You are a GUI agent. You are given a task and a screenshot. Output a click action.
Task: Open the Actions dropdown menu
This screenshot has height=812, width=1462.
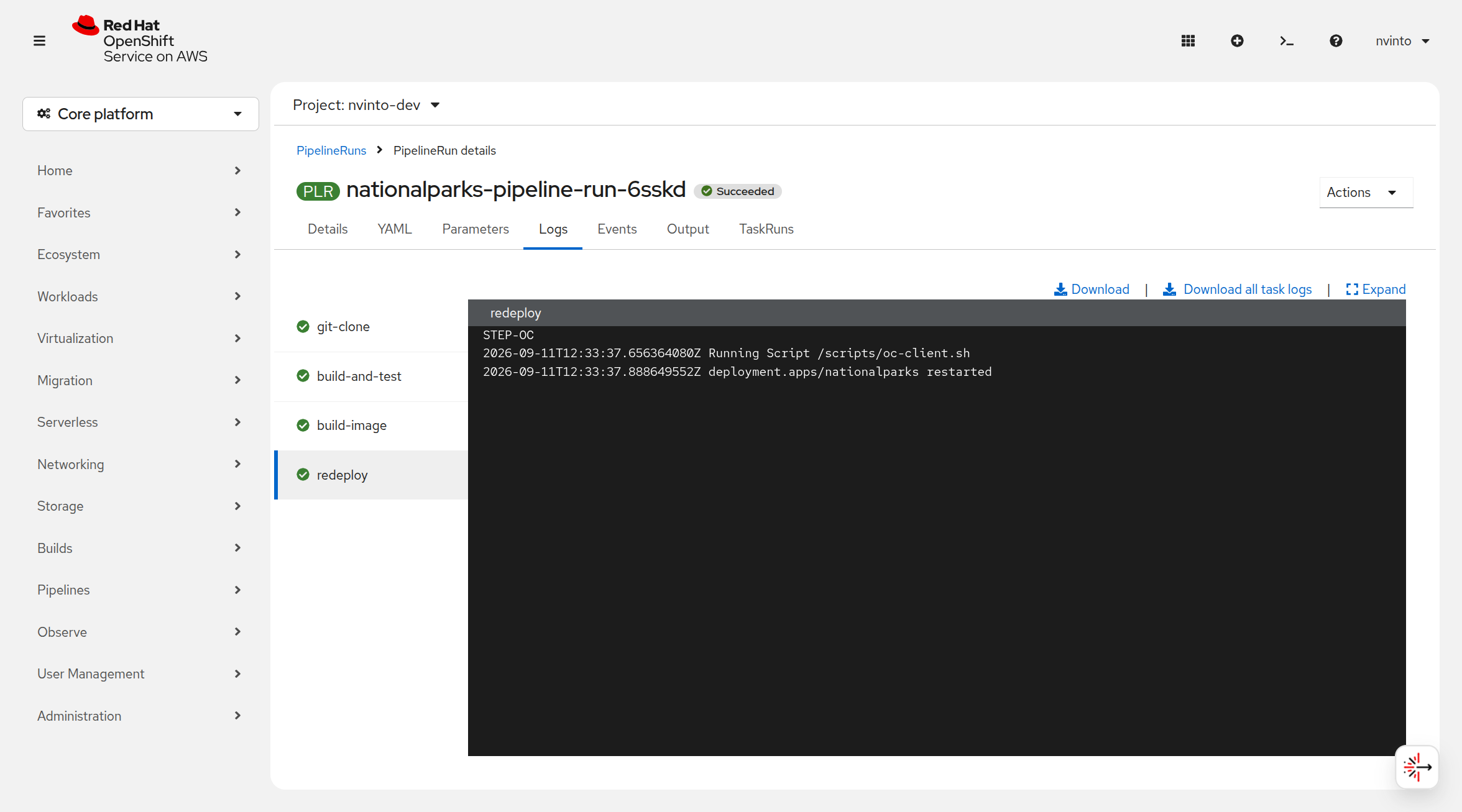[1366, 193]
